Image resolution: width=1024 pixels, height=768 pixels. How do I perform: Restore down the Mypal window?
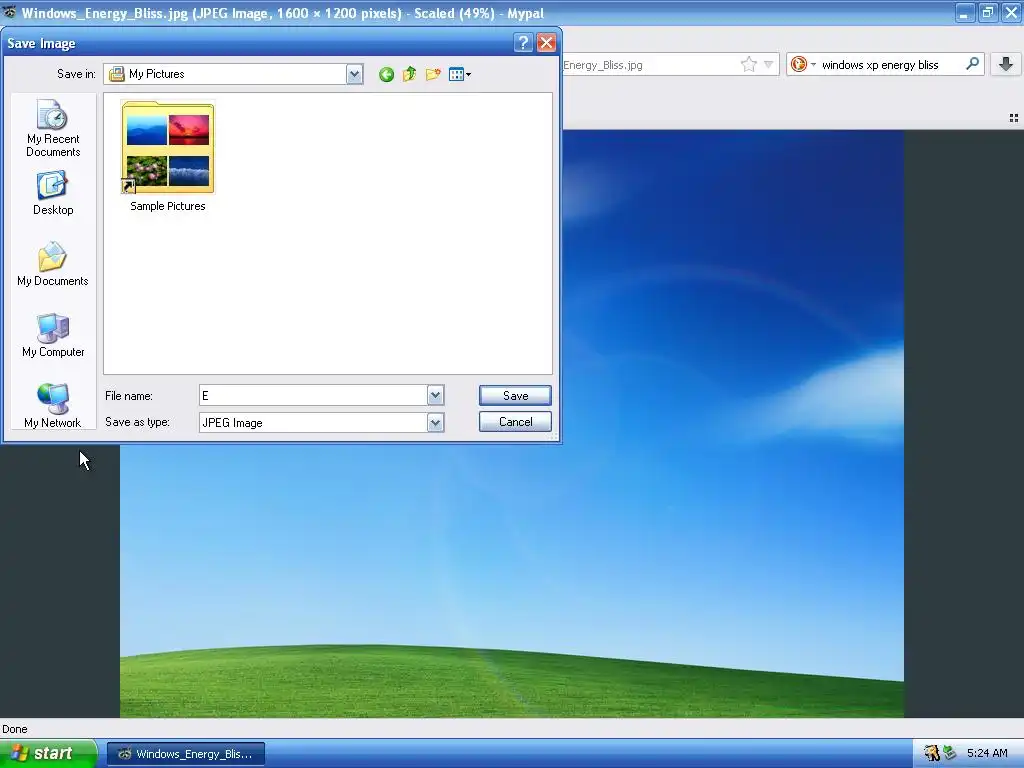(x=987, y=13)
